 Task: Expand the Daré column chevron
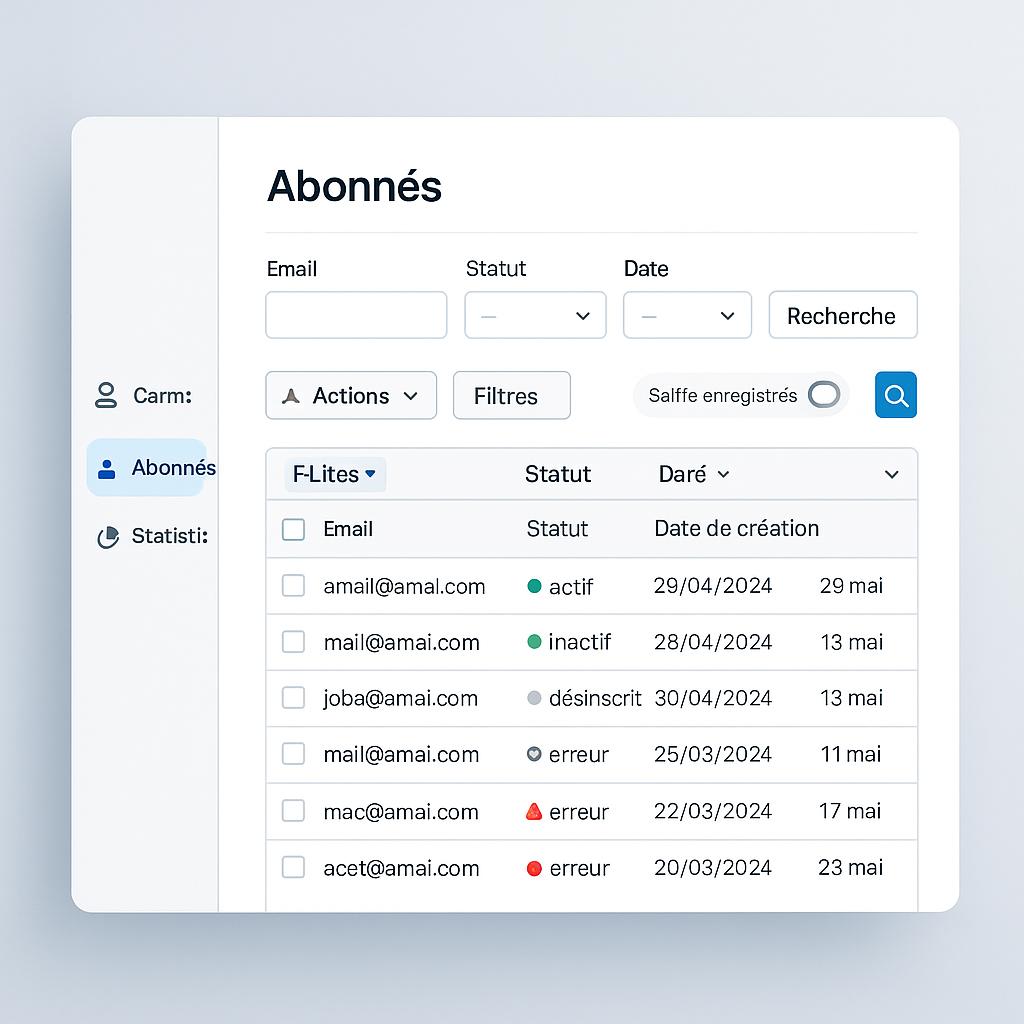(x=722, y=474)
